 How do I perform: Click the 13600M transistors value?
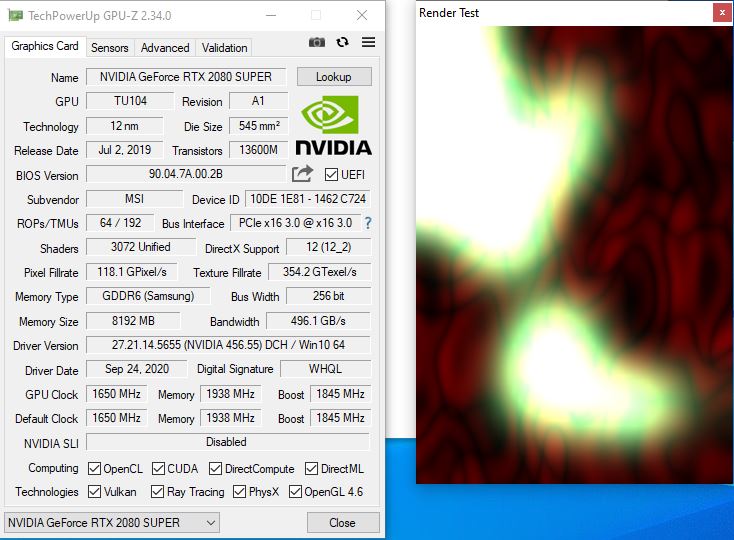(x=258, y=150)
